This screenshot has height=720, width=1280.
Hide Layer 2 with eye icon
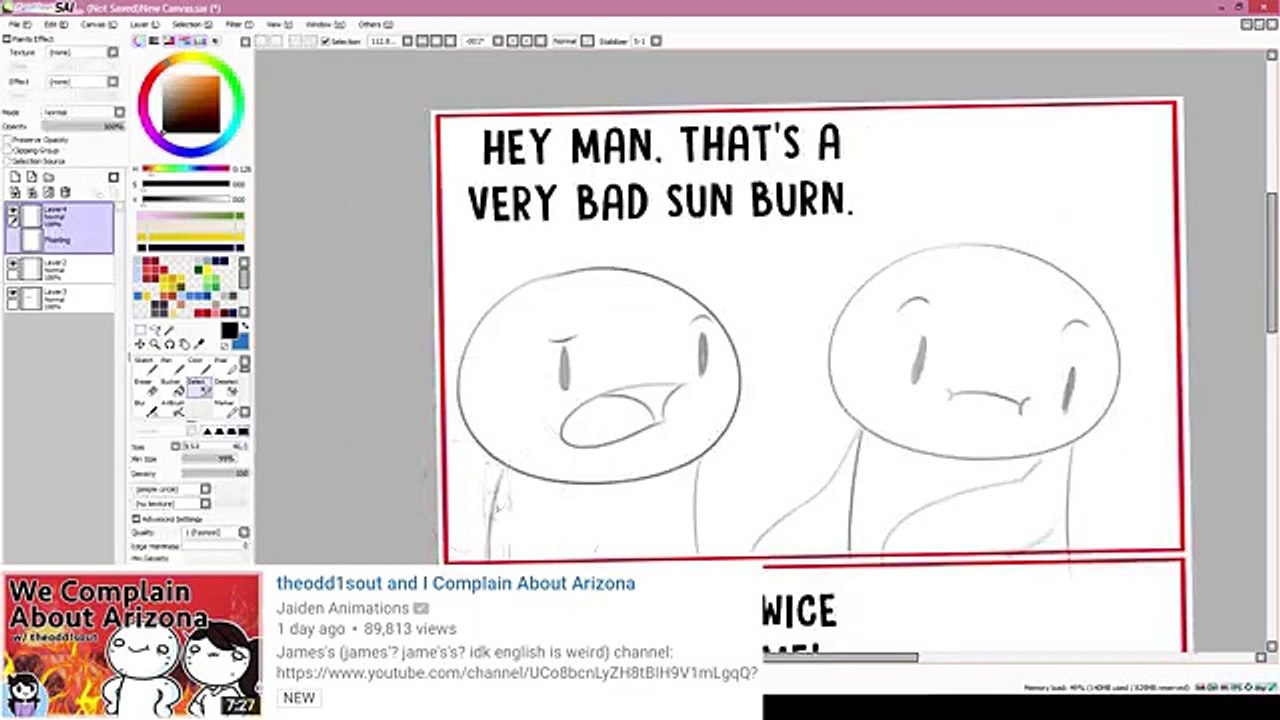[13, 264]
